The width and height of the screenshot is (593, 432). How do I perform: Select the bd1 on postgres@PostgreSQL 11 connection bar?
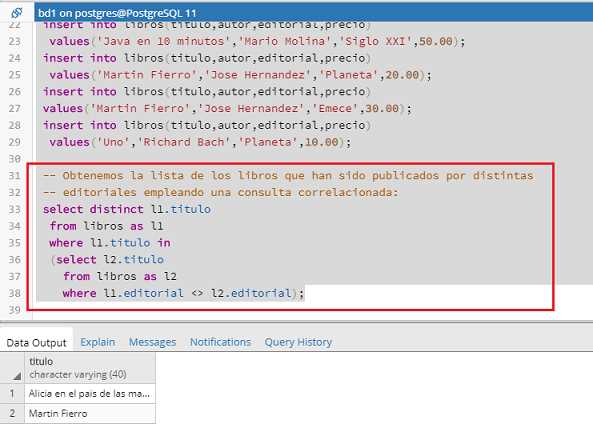314,13
